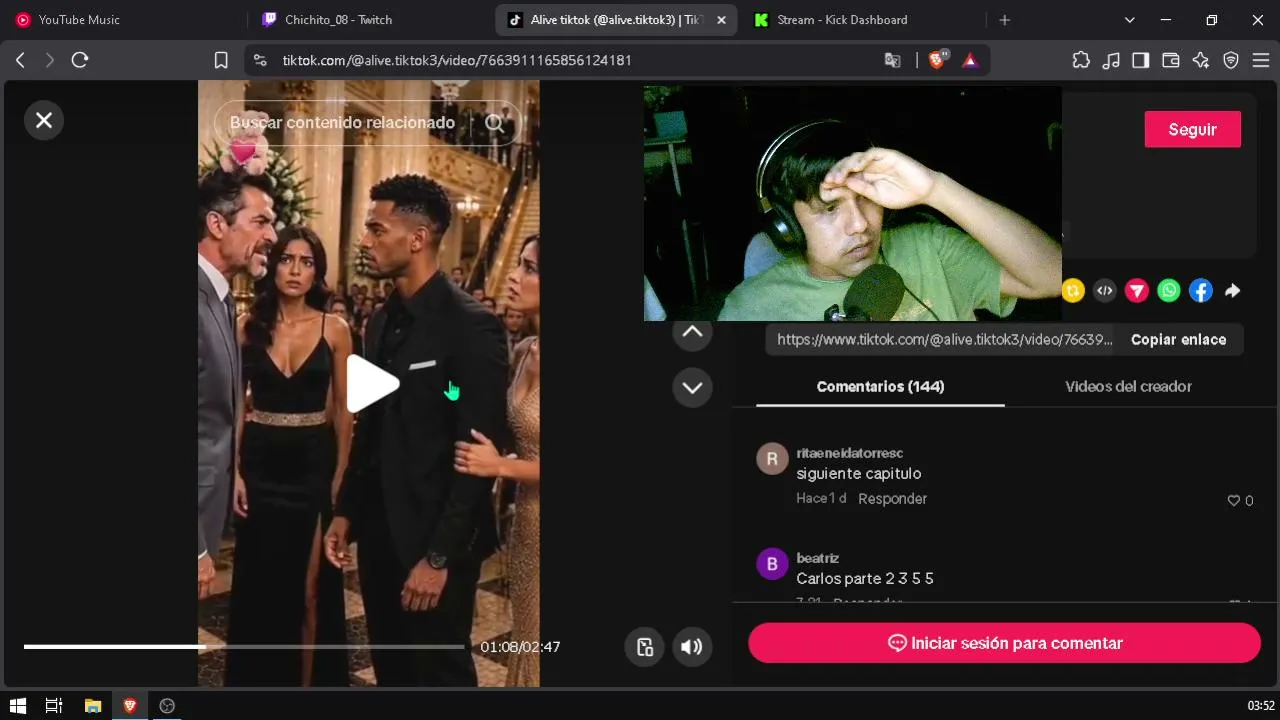This screenshot has width=1280, height=720.
Task: Seek along the video progress bar
Action: click(x=244, y=647)
